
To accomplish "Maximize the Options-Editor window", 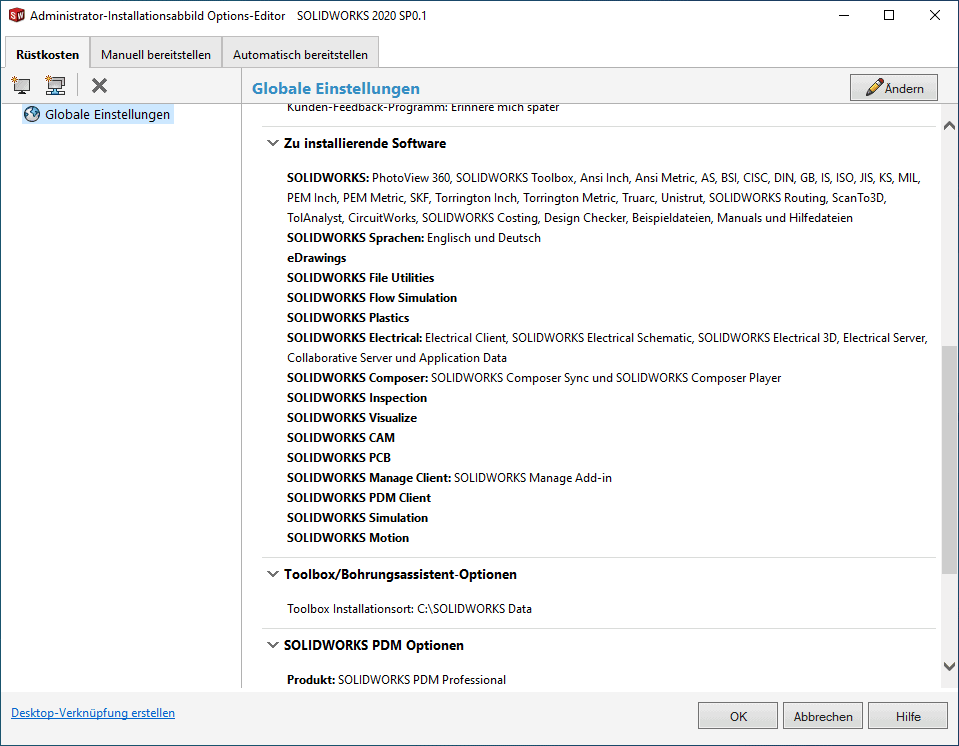I will click(x=889, y=15).
